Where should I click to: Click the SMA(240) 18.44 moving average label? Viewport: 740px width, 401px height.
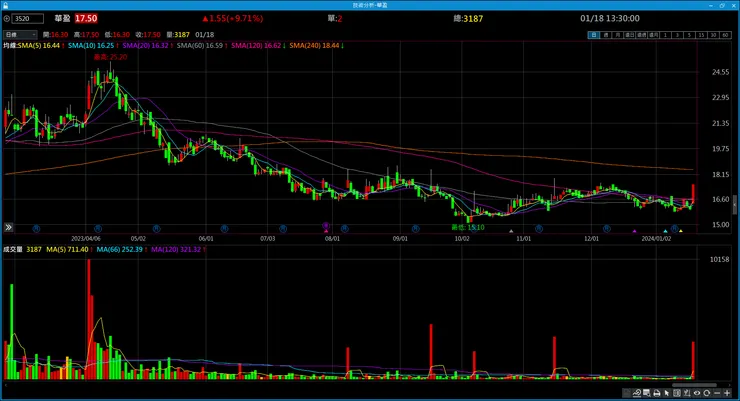(x=314, y=46)
